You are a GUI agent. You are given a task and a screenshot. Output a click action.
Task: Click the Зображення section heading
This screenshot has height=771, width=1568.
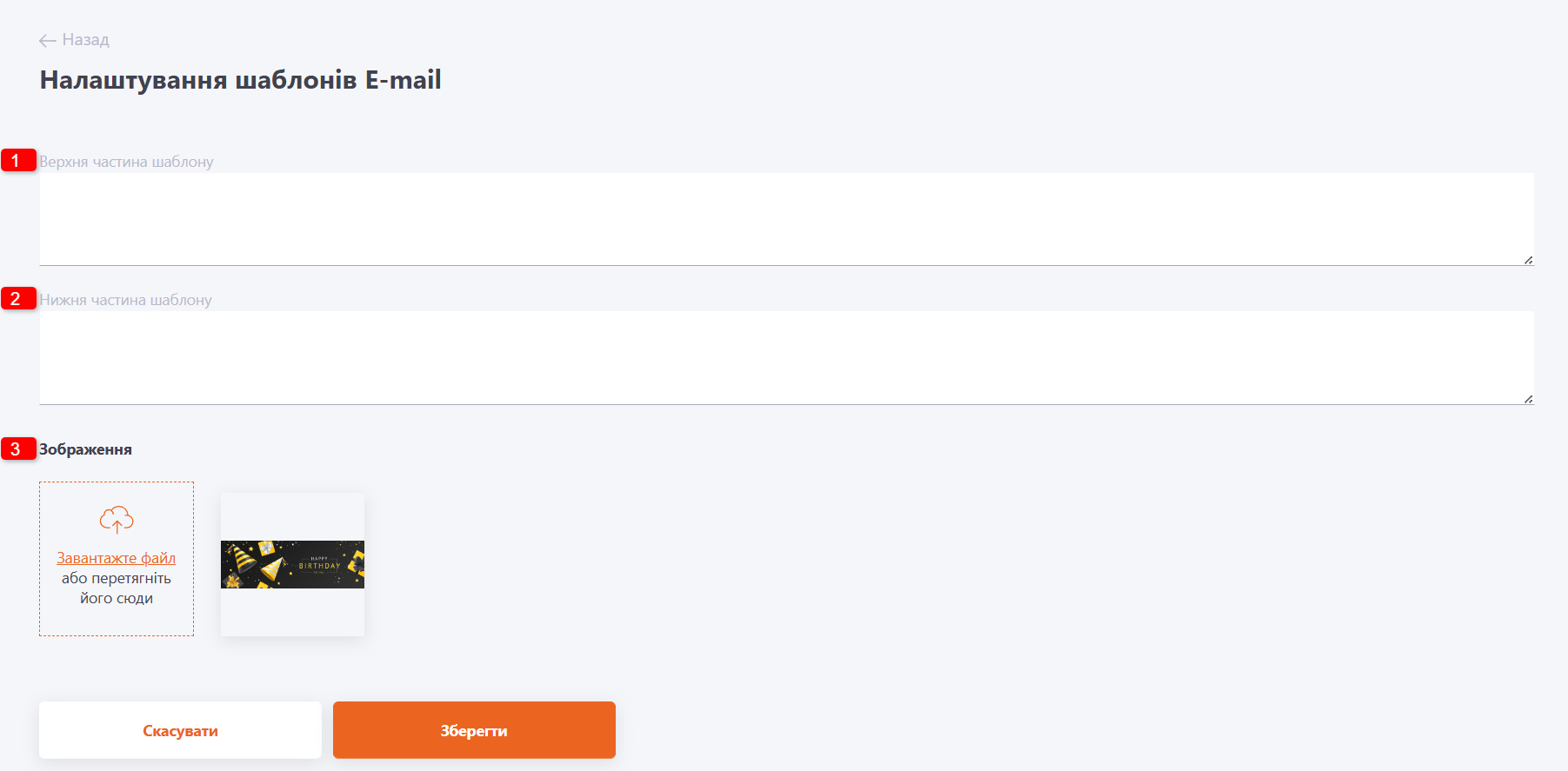pos(85,449)
